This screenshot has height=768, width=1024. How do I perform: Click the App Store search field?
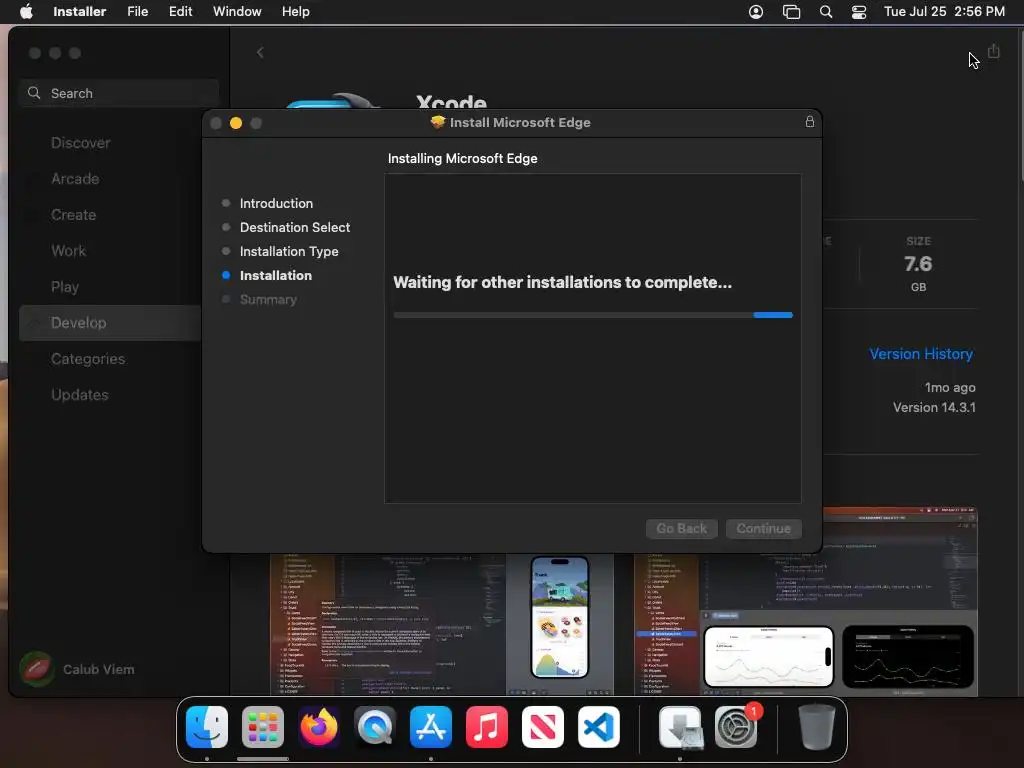tap(119, 93)
